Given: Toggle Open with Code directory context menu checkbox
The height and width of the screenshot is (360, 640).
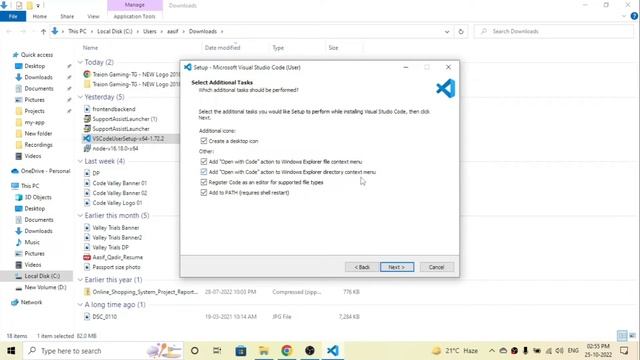Looking at the screenshot, I should tap(204, 172).
